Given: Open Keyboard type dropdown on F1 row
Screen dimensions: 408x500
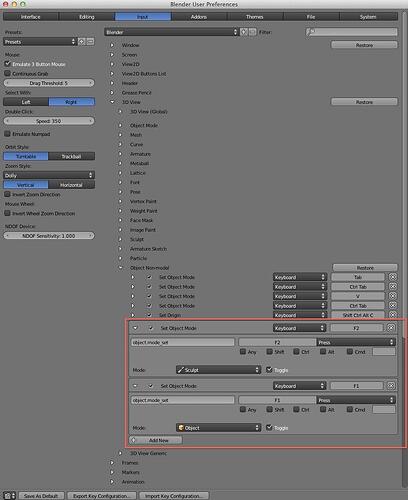Looking at the screenshot, I should [299, 386].
